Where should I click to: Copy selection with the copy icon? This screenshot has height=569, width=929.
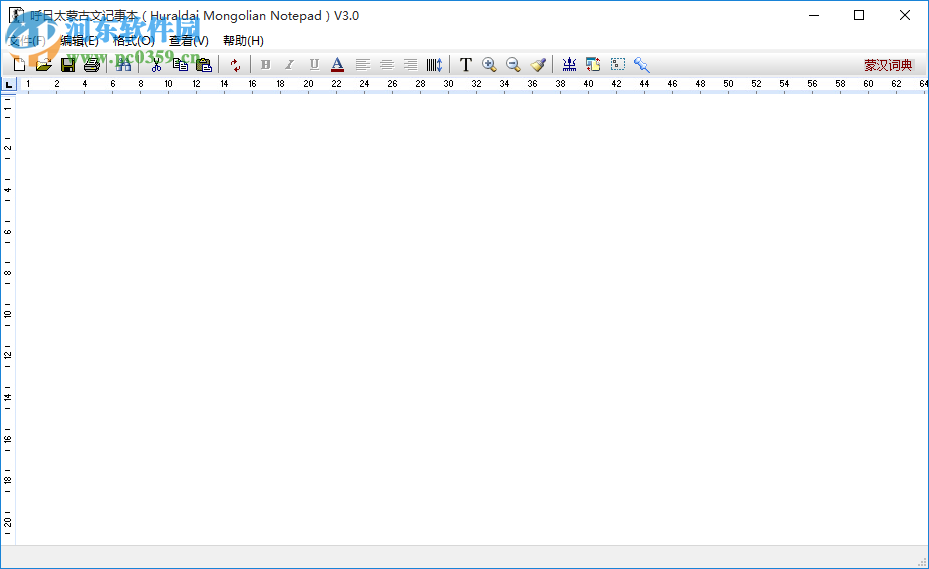pos(180,65)
